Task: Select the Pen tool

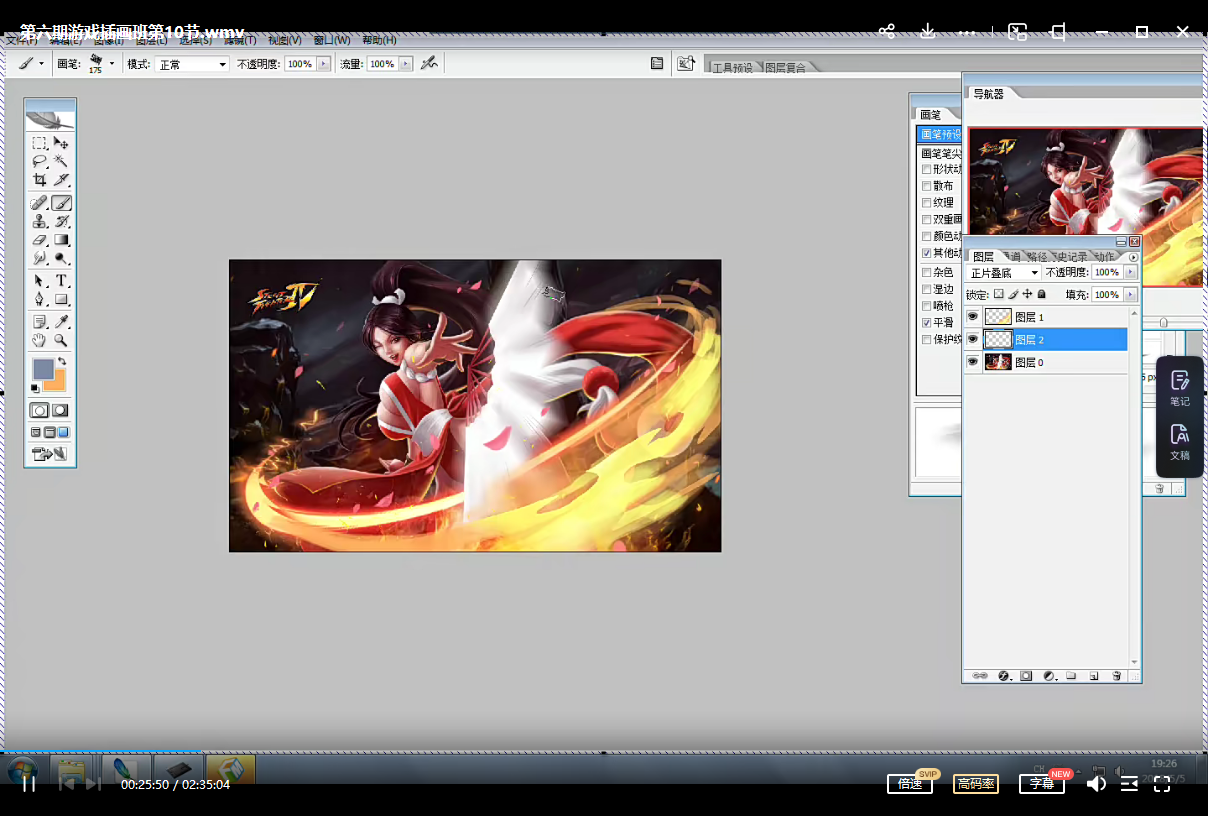Action: (x=39, y=299)
